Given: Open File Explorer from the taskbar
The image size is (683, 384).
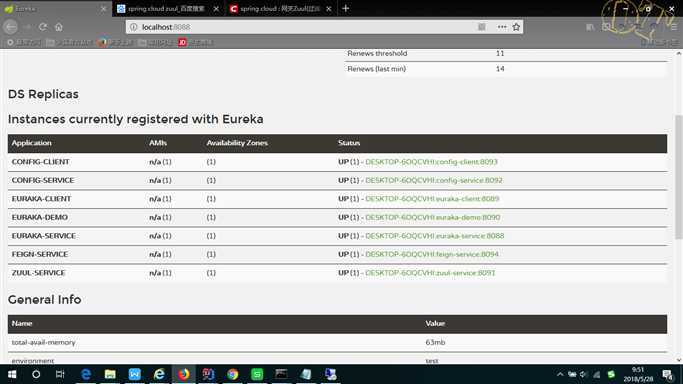Looking at the screenshot, I should [x=110, y=374].
